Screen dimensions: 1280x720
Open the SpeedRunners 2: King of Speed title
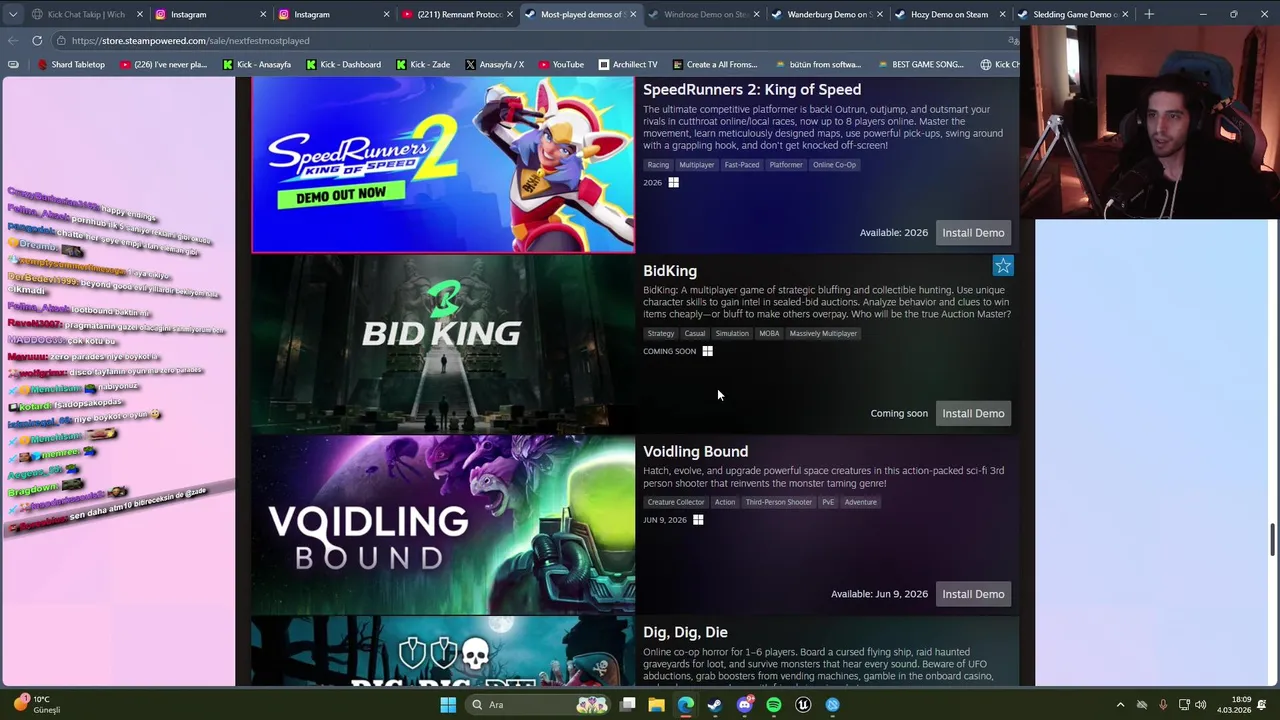point(751,90)
